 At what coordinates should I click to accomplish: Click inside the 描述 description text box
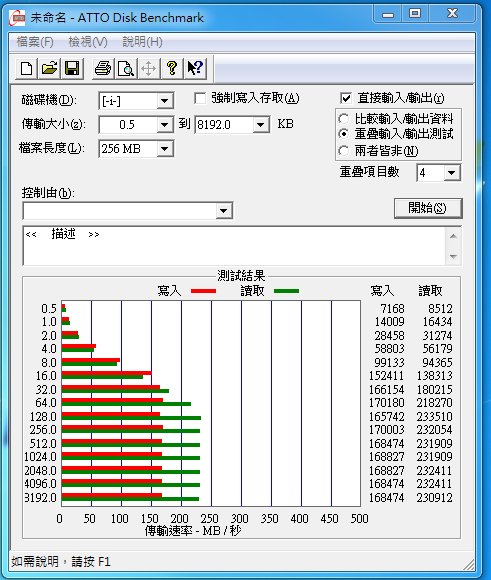coord(235,246)
